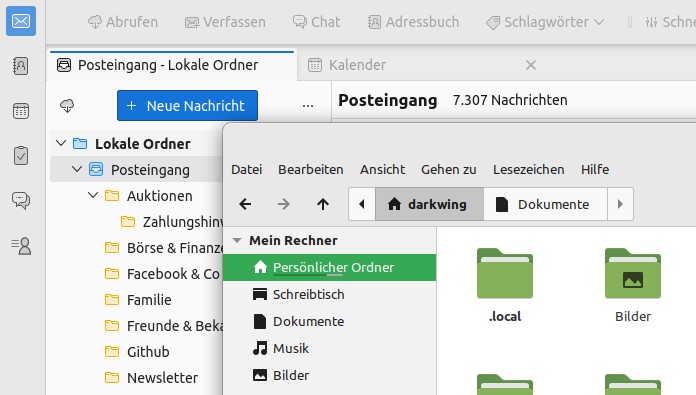The image size is (696, 395).
Task: Collapse the Lokale Ordner tree
Action: click(x=61, y=143)
